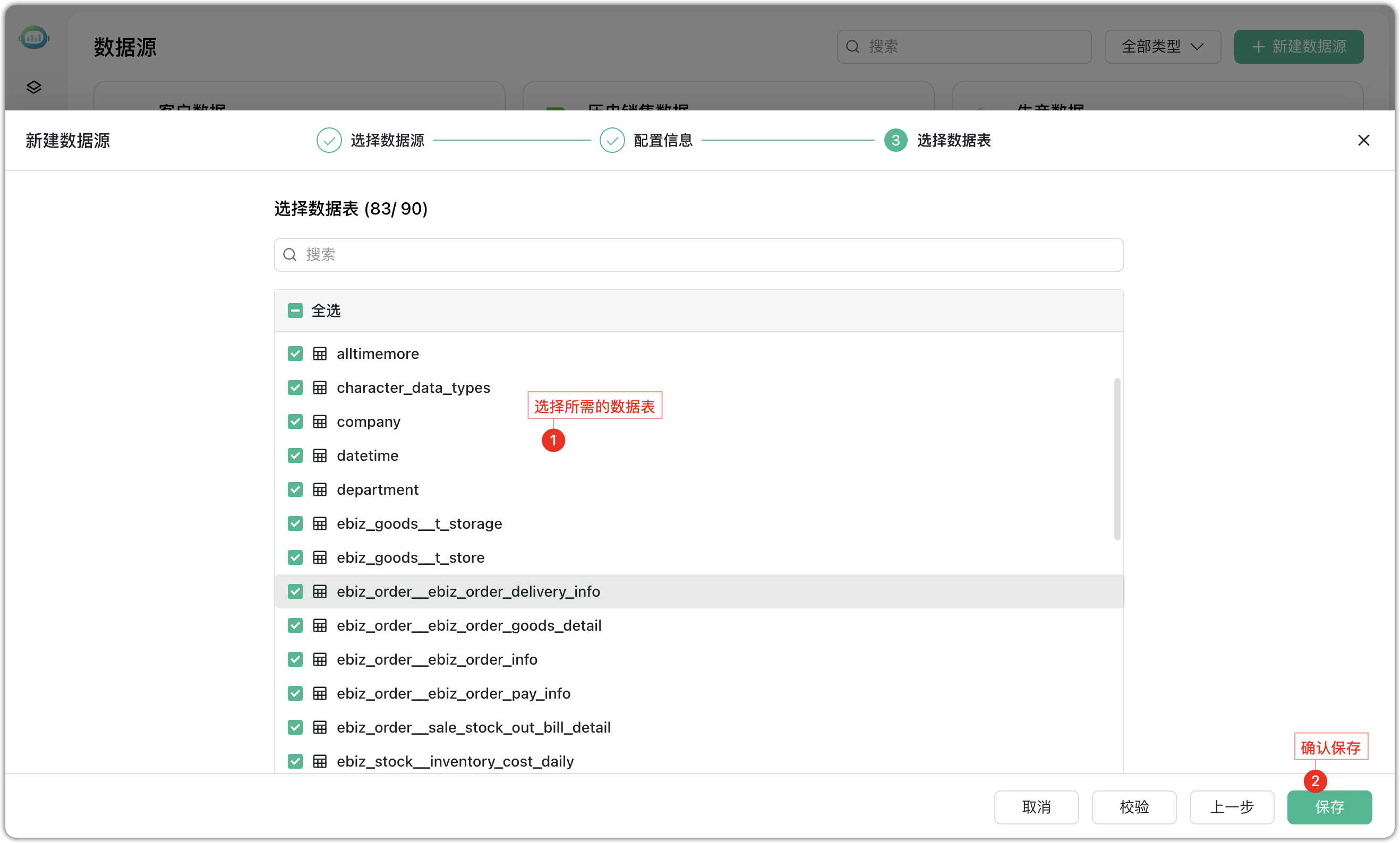Viewport: 1400px width, 843px height.
Task: Open the 全部类型 filter dropdown
Action: [1162, 47]
